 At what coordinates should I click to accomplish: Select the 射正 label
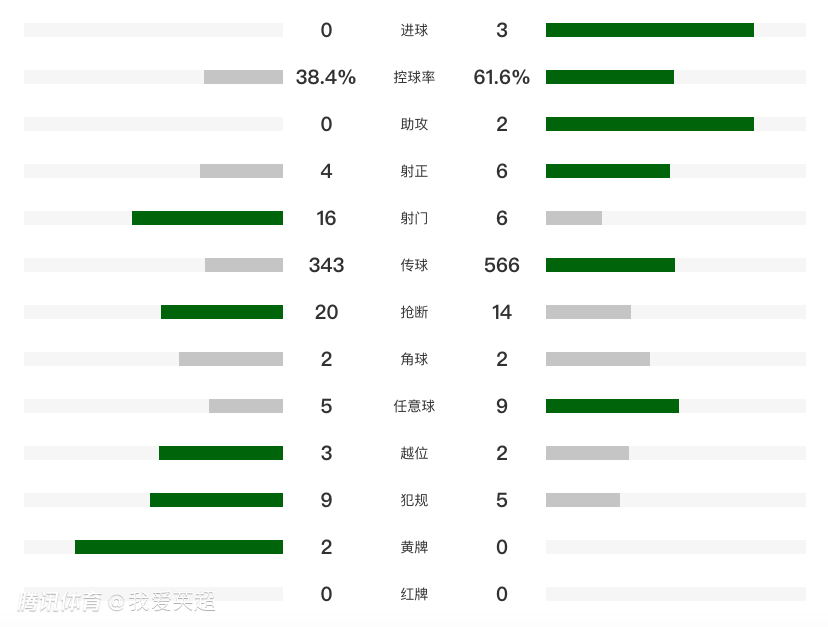pos(414,172)
